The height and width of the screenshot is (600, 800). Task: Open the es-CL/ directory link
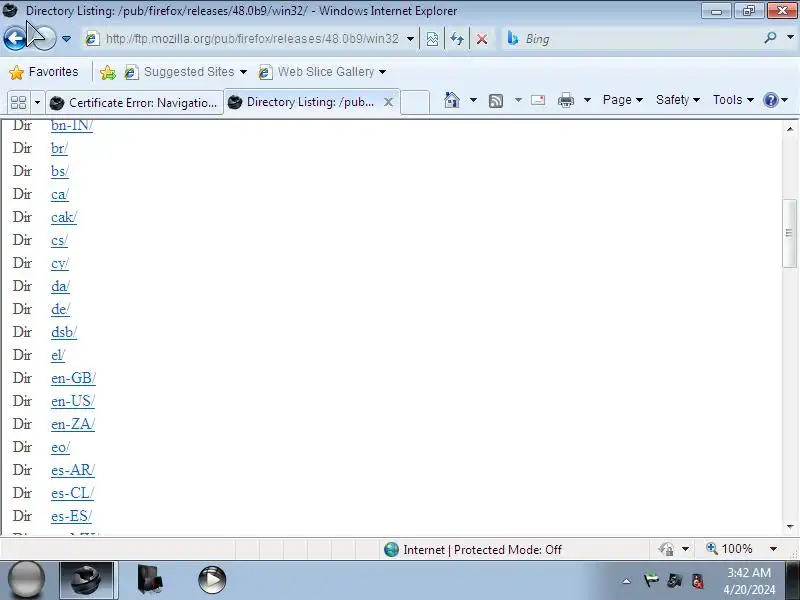click(x=72, y=493)
